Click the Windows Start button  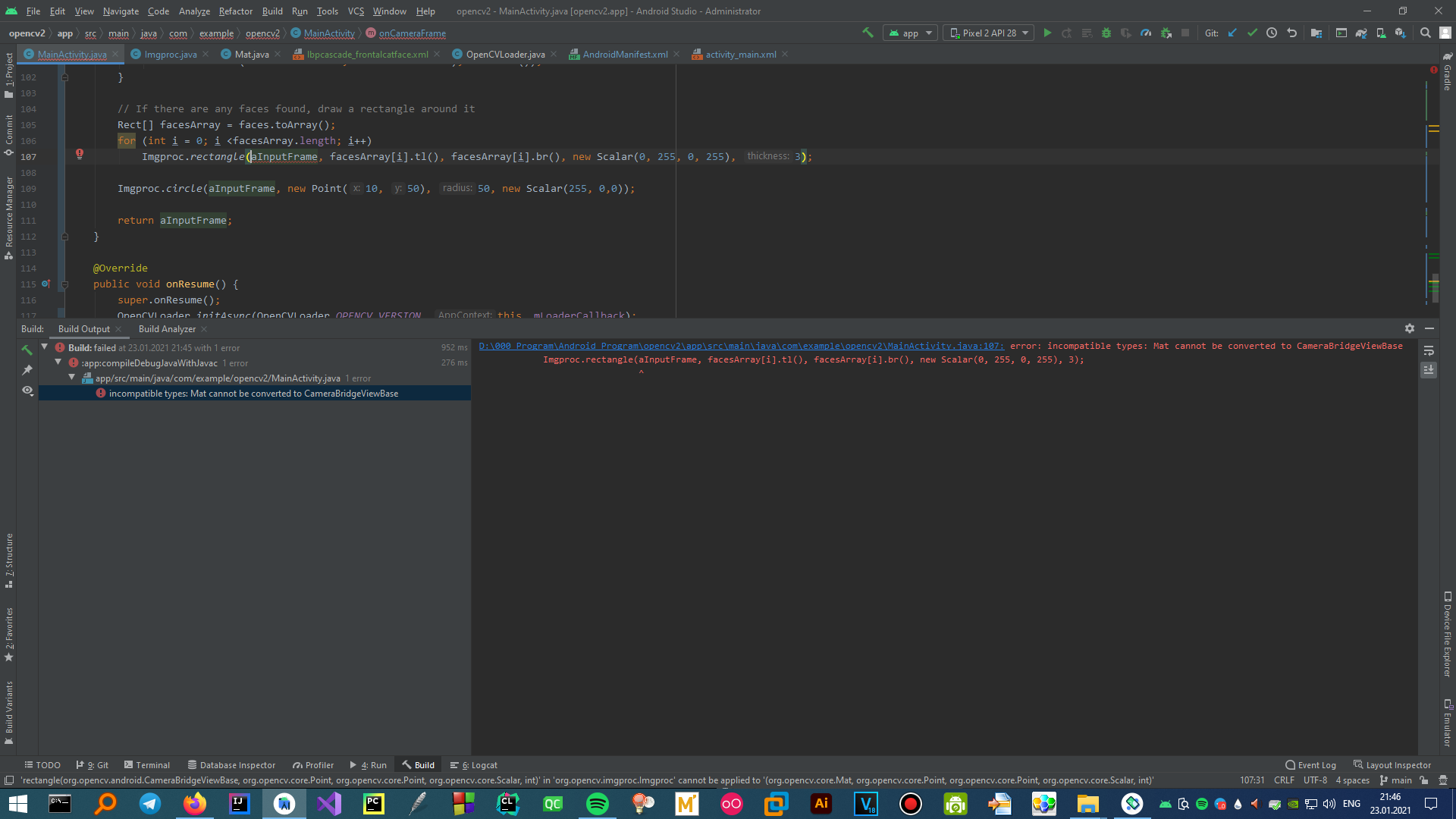(17, 804)
